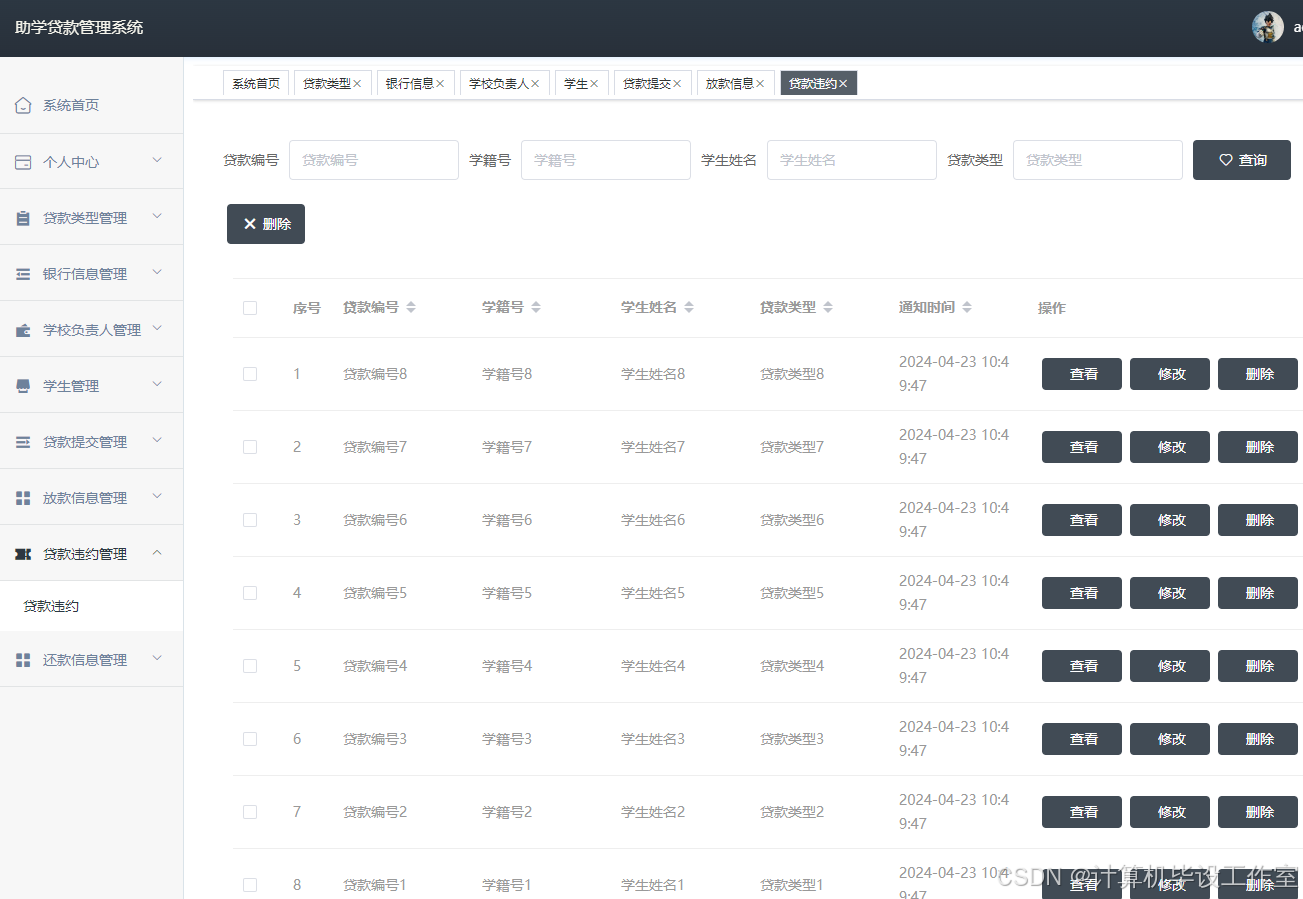Close the 学生 tab
This screenshot has height=899, width=1303.
pos(594,84)
